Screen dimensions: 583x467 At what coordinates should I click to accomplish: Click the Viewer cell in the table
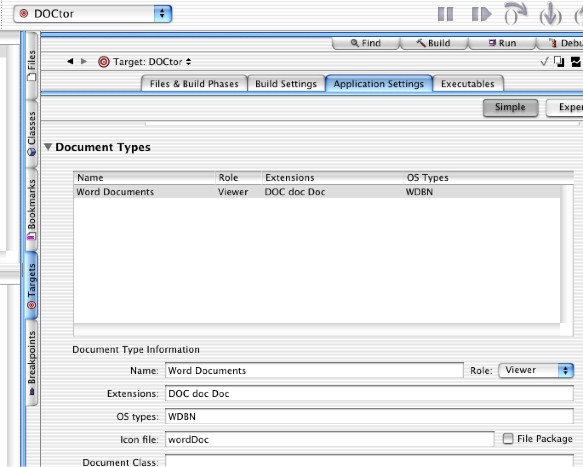[x=233, y=192]
